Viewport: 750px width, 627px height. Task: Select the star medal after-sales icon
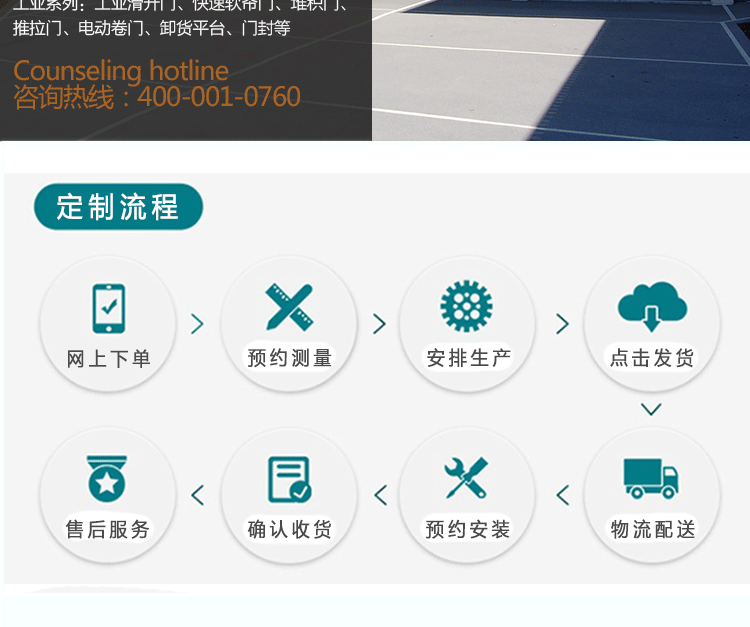(107, 478)
